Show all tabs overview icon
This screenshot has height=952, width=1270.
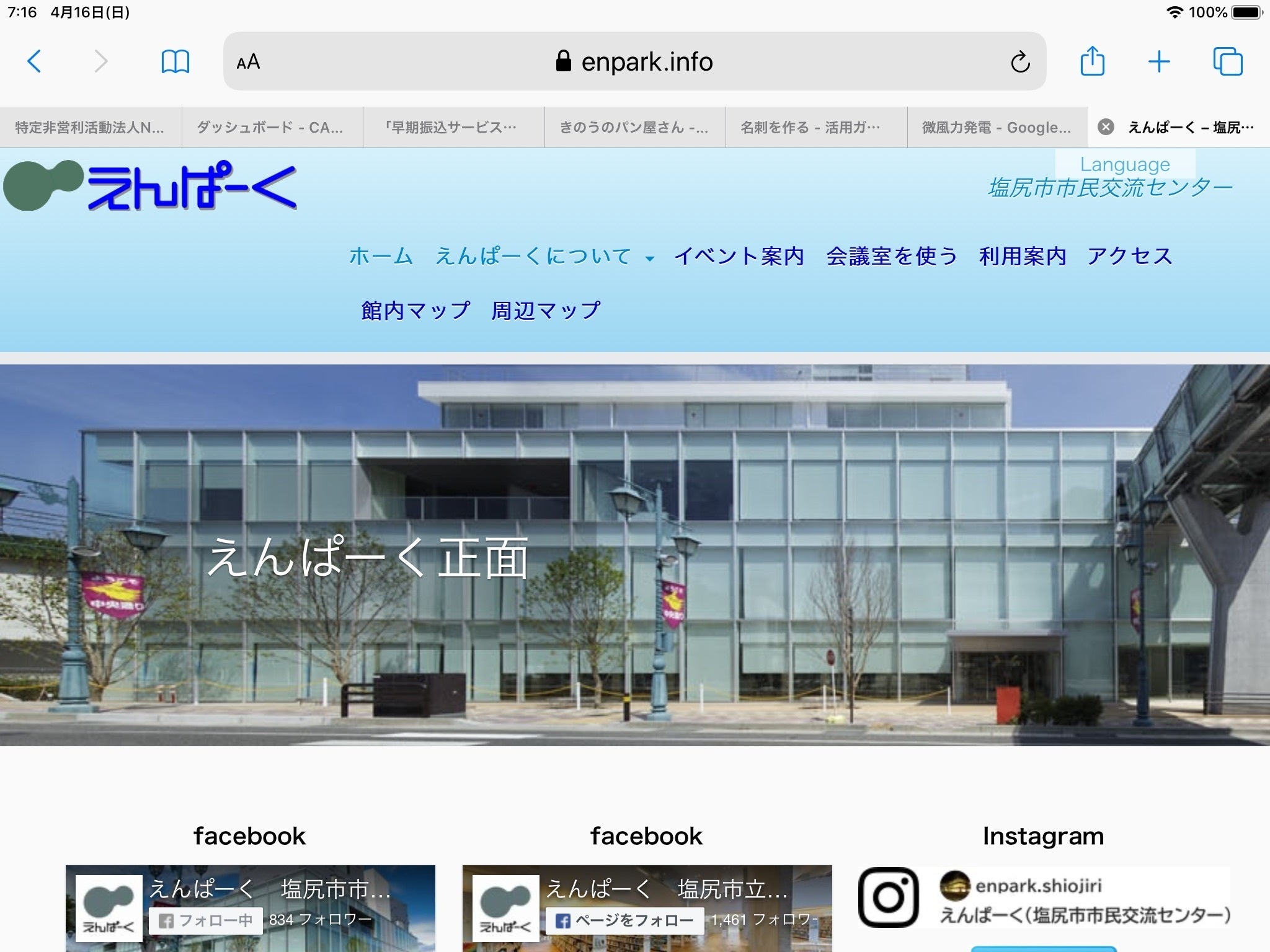[x=1227, y=61]
